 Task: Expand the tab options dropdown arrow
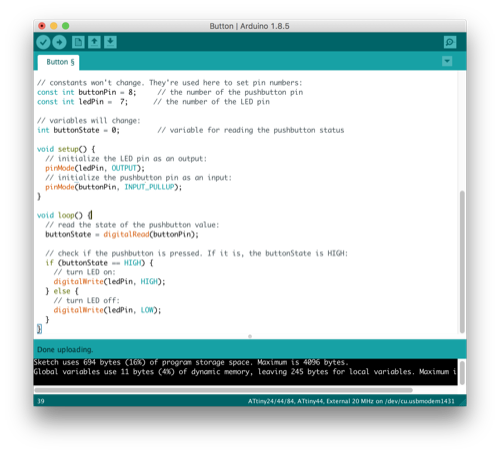tap(447, 61)
